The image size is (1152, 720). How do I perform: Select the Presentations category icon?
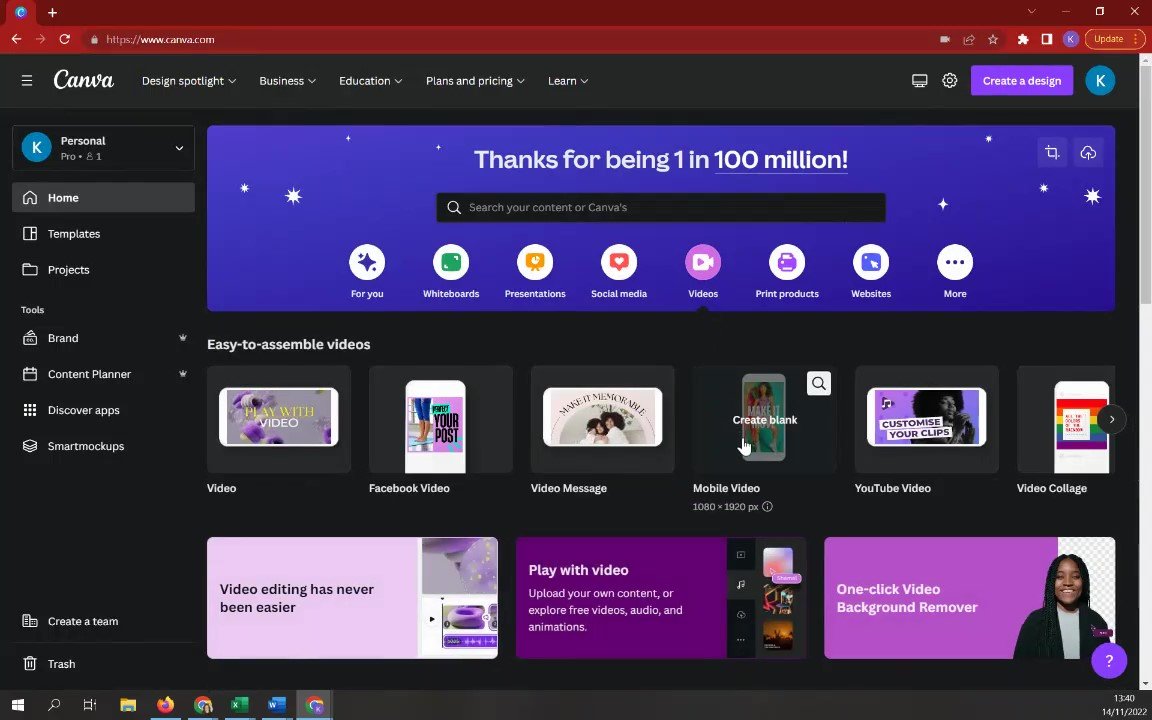point(535,262)
